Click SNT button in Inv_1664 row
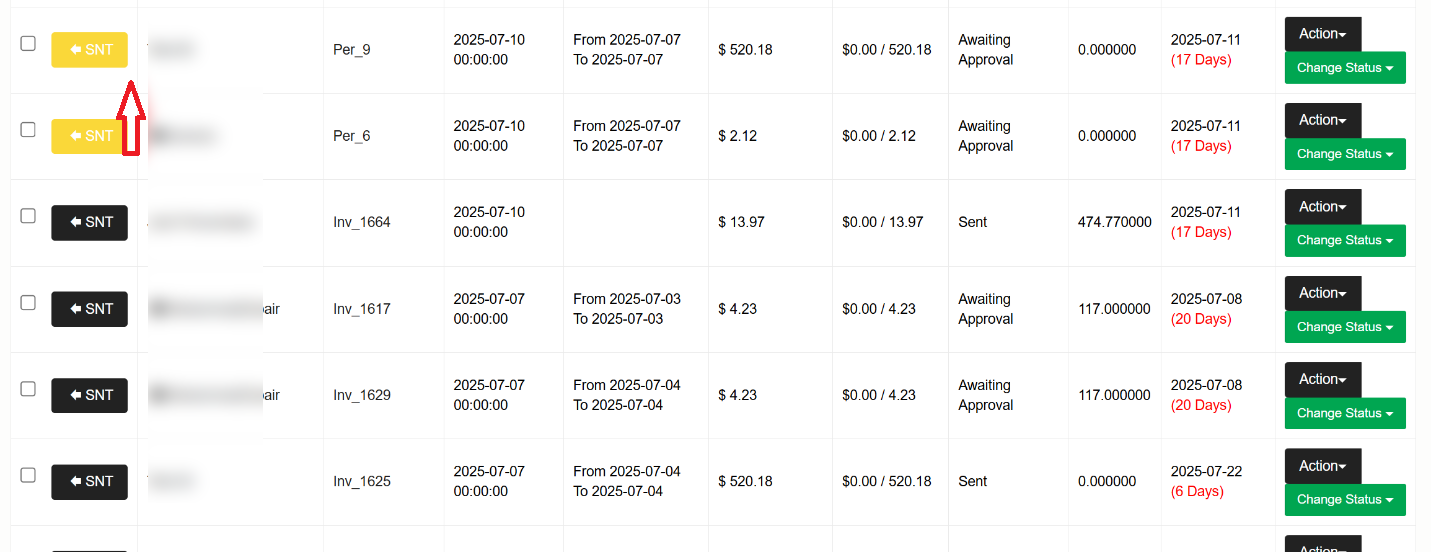This screenshot has width=1431, height=552. 89,222
